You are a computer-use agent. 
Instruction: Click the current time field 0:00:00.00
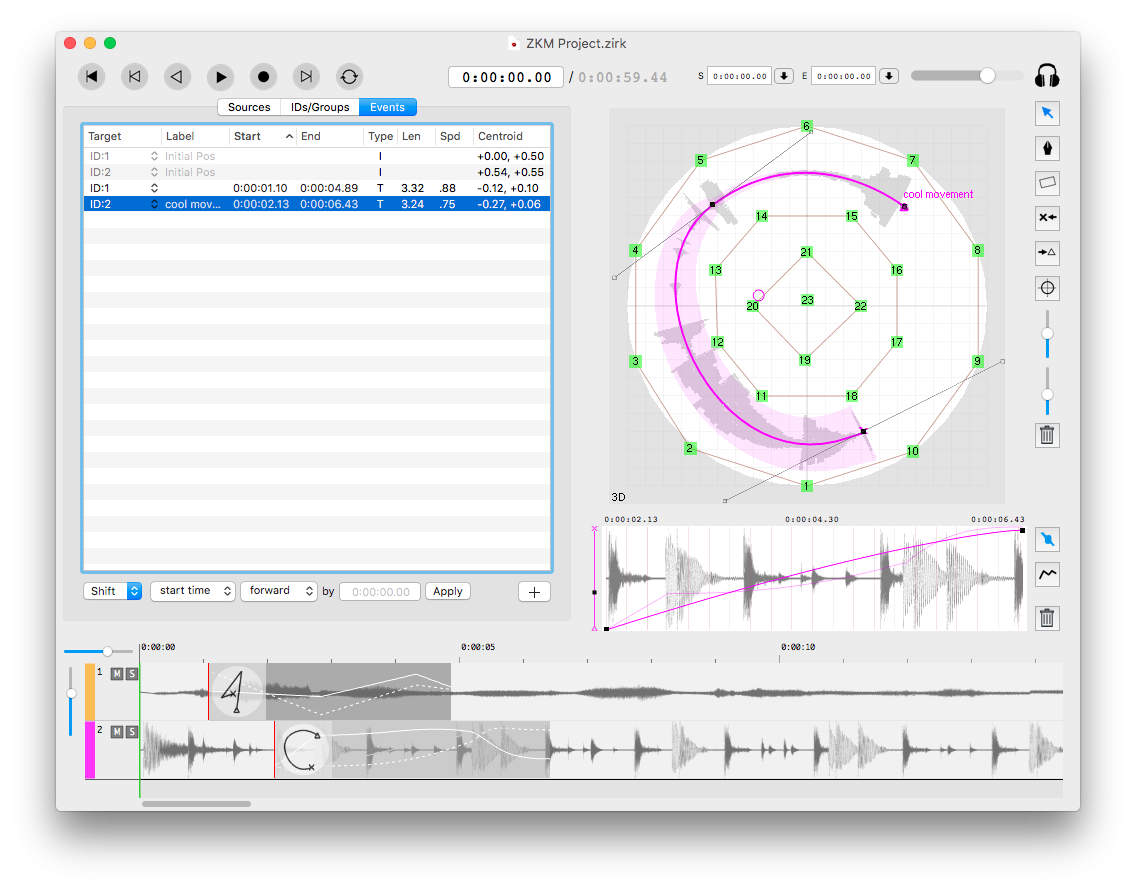pyautogui.click(x=506, y=77)
